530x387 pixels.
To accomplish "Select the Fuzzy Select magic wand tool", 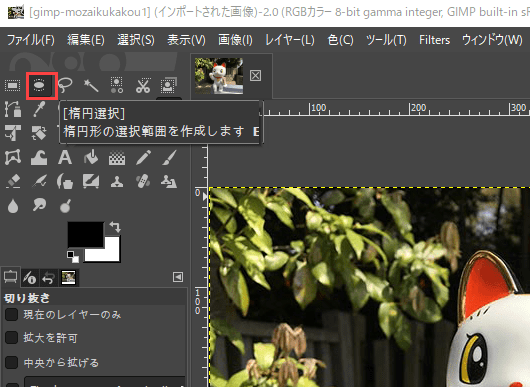I will click(91, 86).
